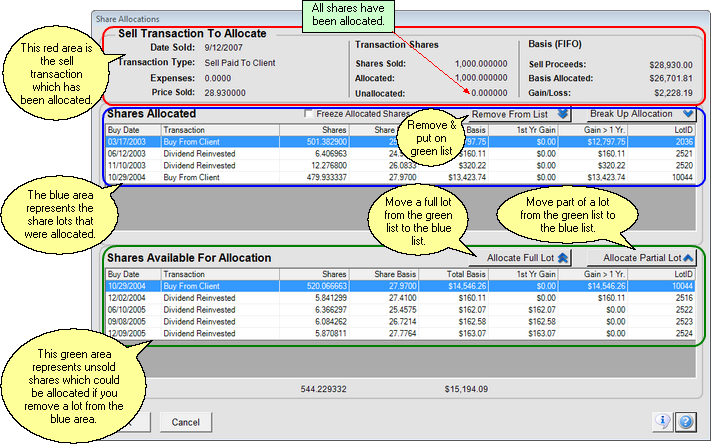The width and height of the screenshot is (711, 445).
Task: Click Buy Date header in Shares Allocated
Action: 133,130
